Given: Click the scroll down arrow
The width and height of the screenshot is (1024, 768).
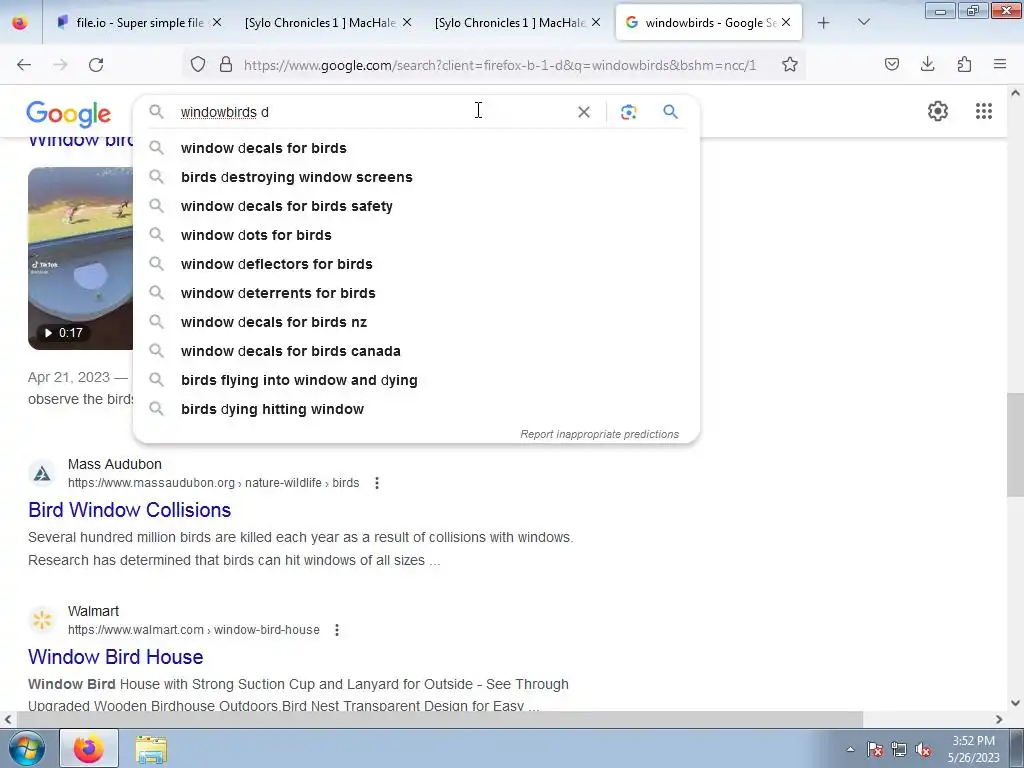Looking at the screenshot, I should [x=1015, y=703].
